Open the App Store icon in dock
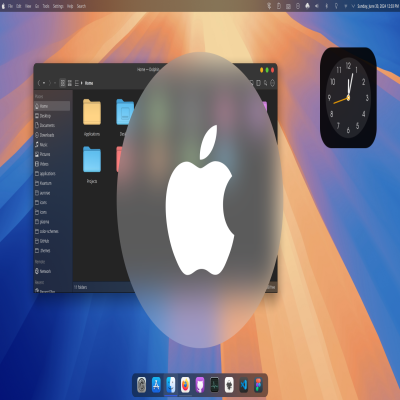400x400 pixels. click(156, 385)
